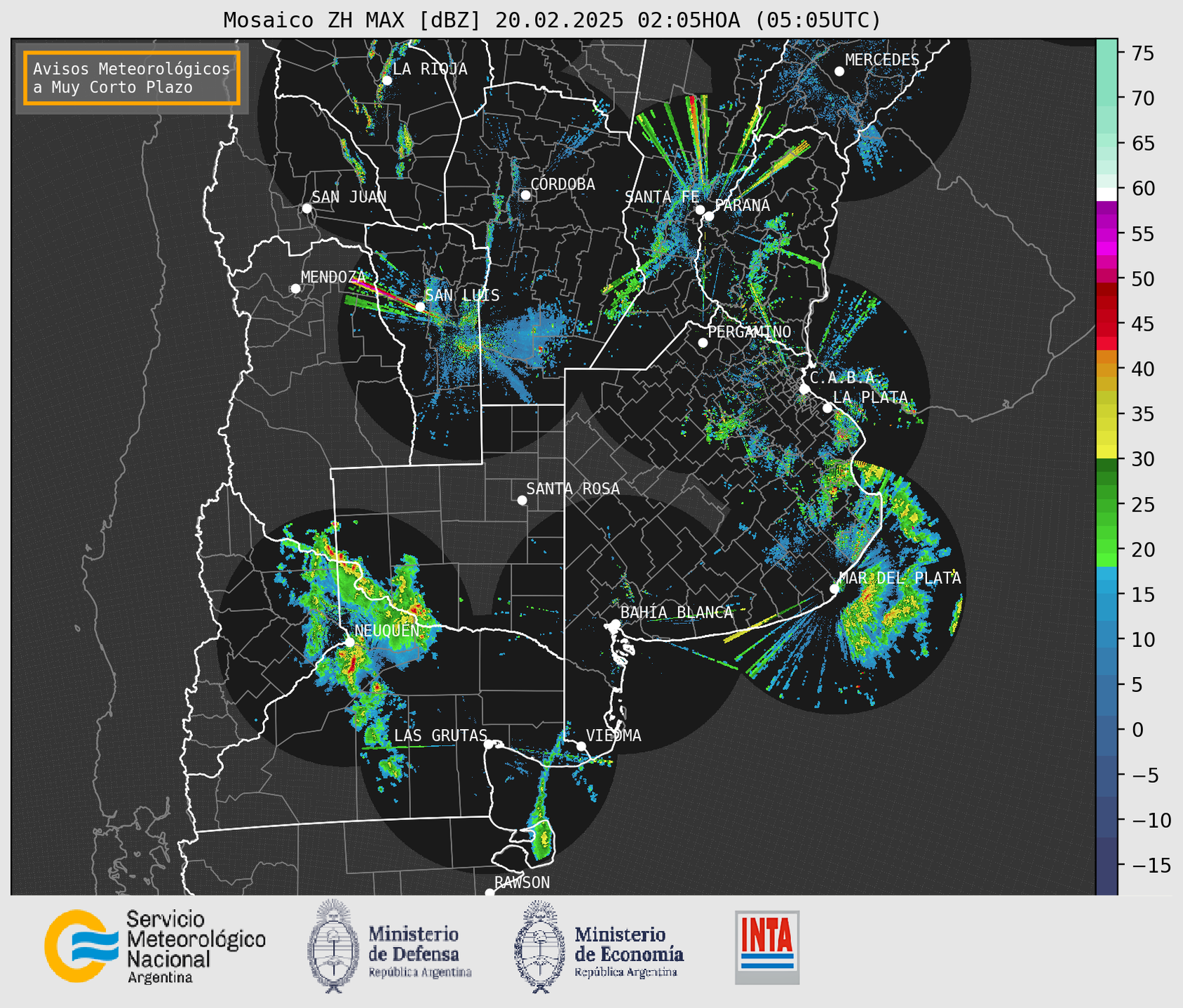This screenshot has height=1008, width=1183.
Task: Click the PARANÁ city marker dot
Action: 709,216
